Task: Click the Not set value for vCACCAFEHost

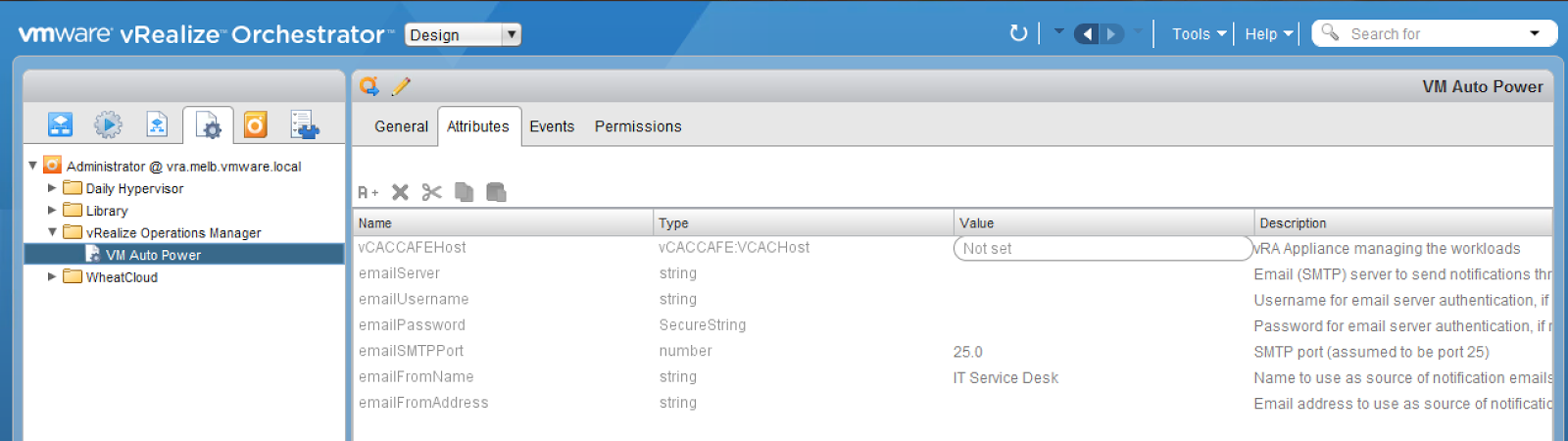Action: pos(1102,248)
